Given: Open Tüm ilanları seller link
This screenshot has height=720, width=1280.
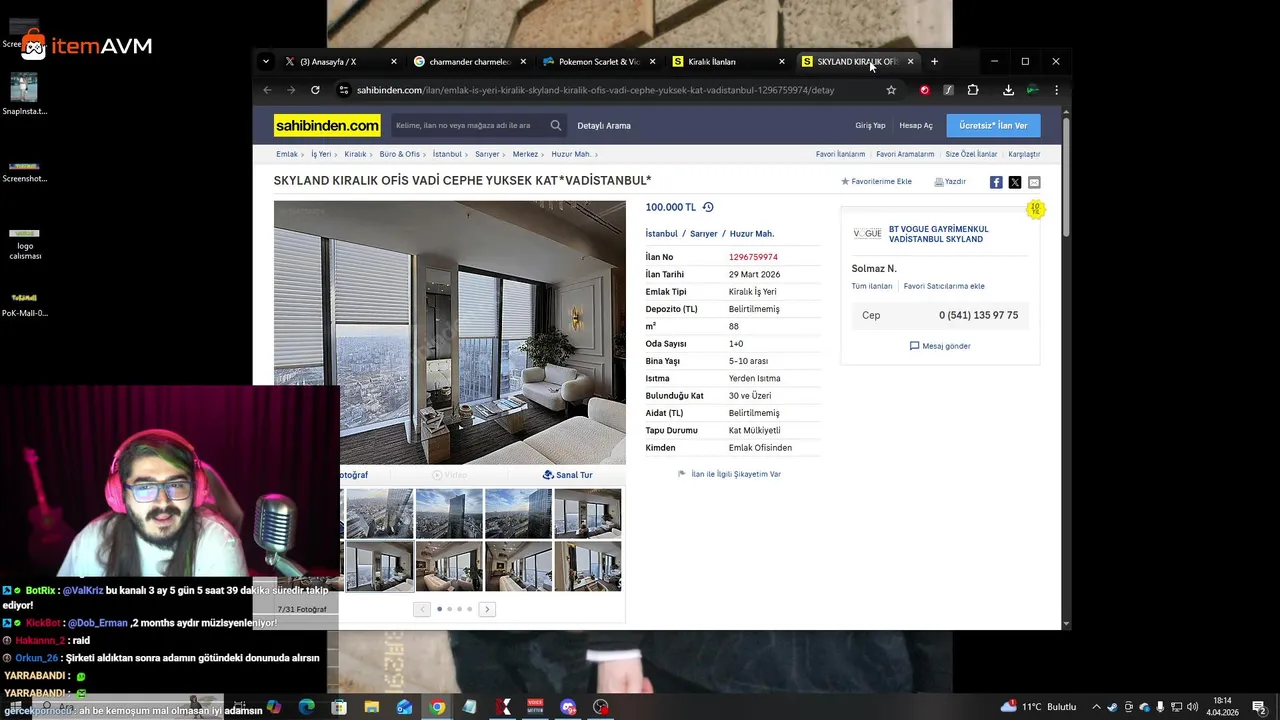Looking at the screenshot, I should point(872,286).
